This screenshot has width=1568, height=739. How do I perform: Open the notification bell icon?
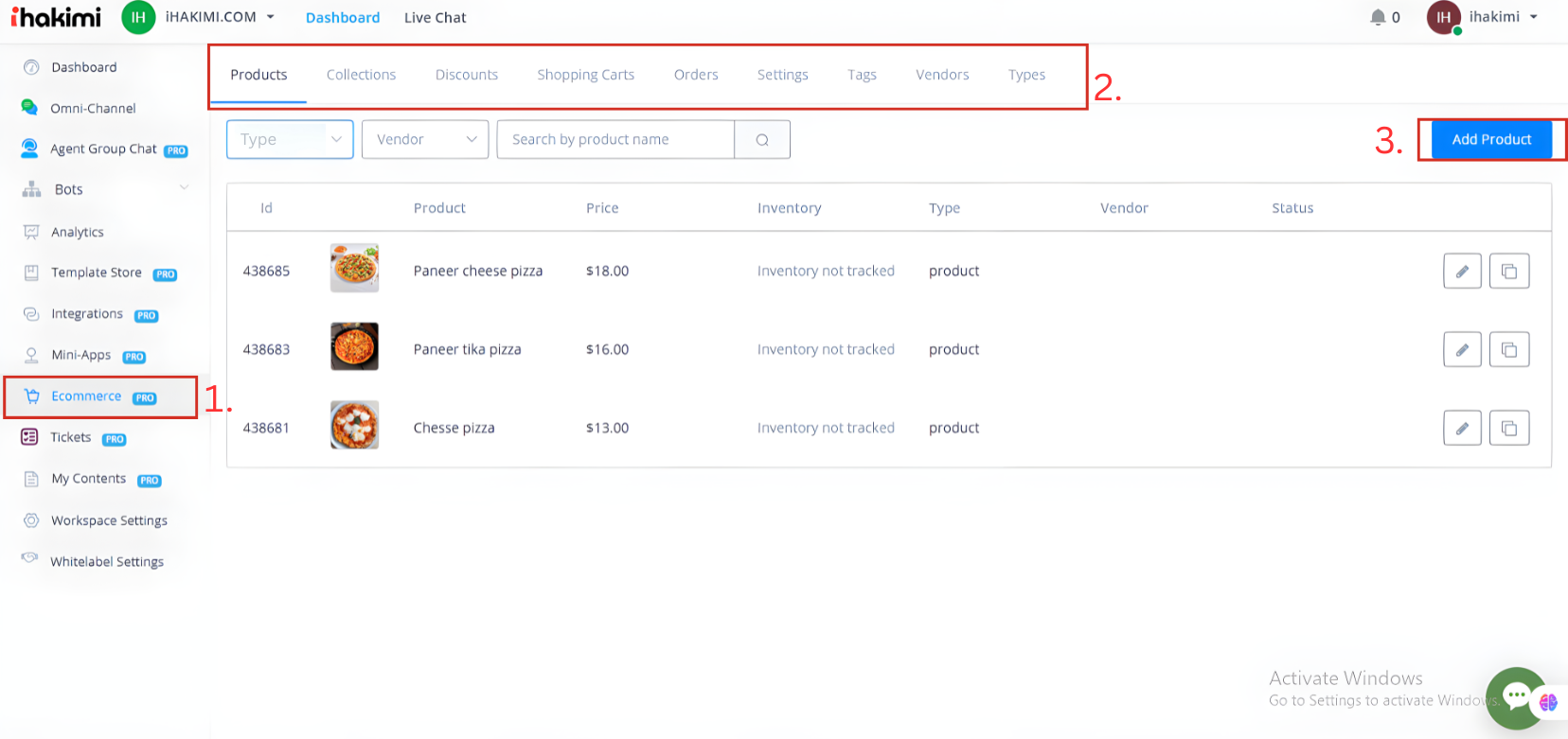point(1378,17)
